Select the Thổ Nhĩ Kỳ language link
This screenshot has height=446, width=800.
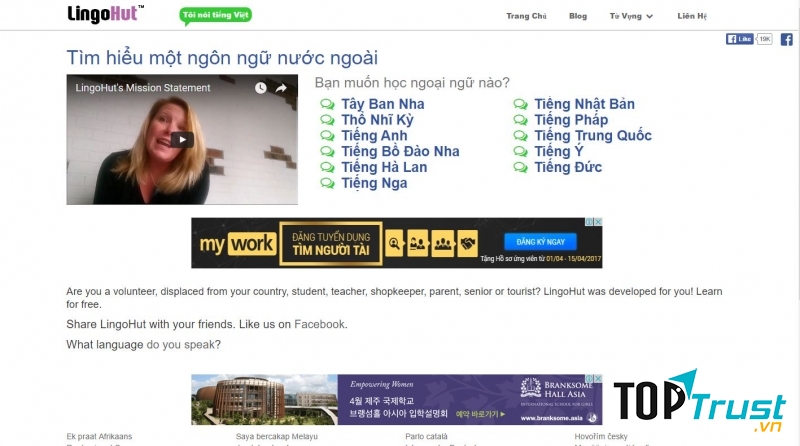(x=377, y=120)
